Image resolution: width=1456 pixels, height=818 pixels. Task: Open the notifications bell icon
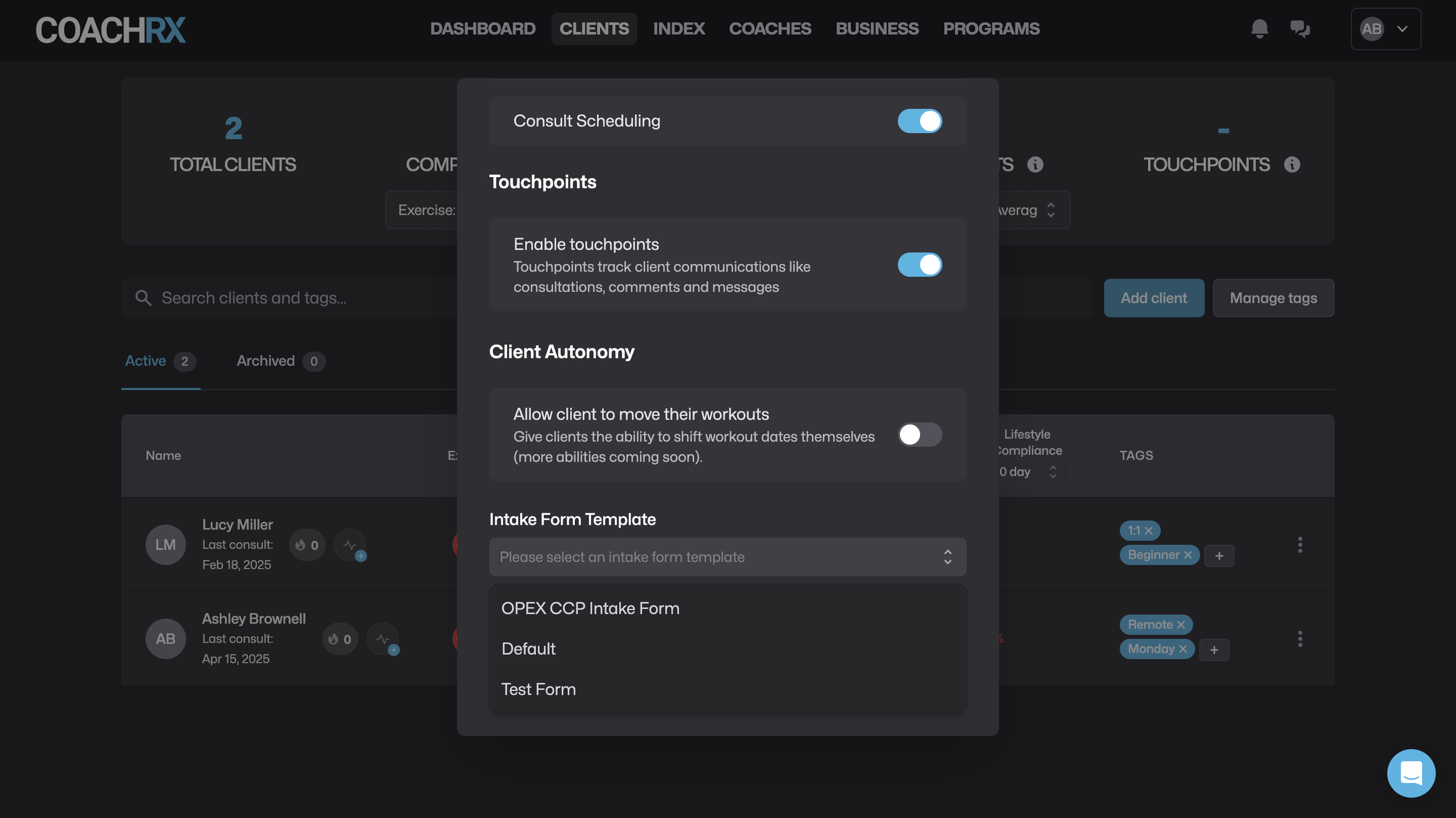tap(1259, 29)
